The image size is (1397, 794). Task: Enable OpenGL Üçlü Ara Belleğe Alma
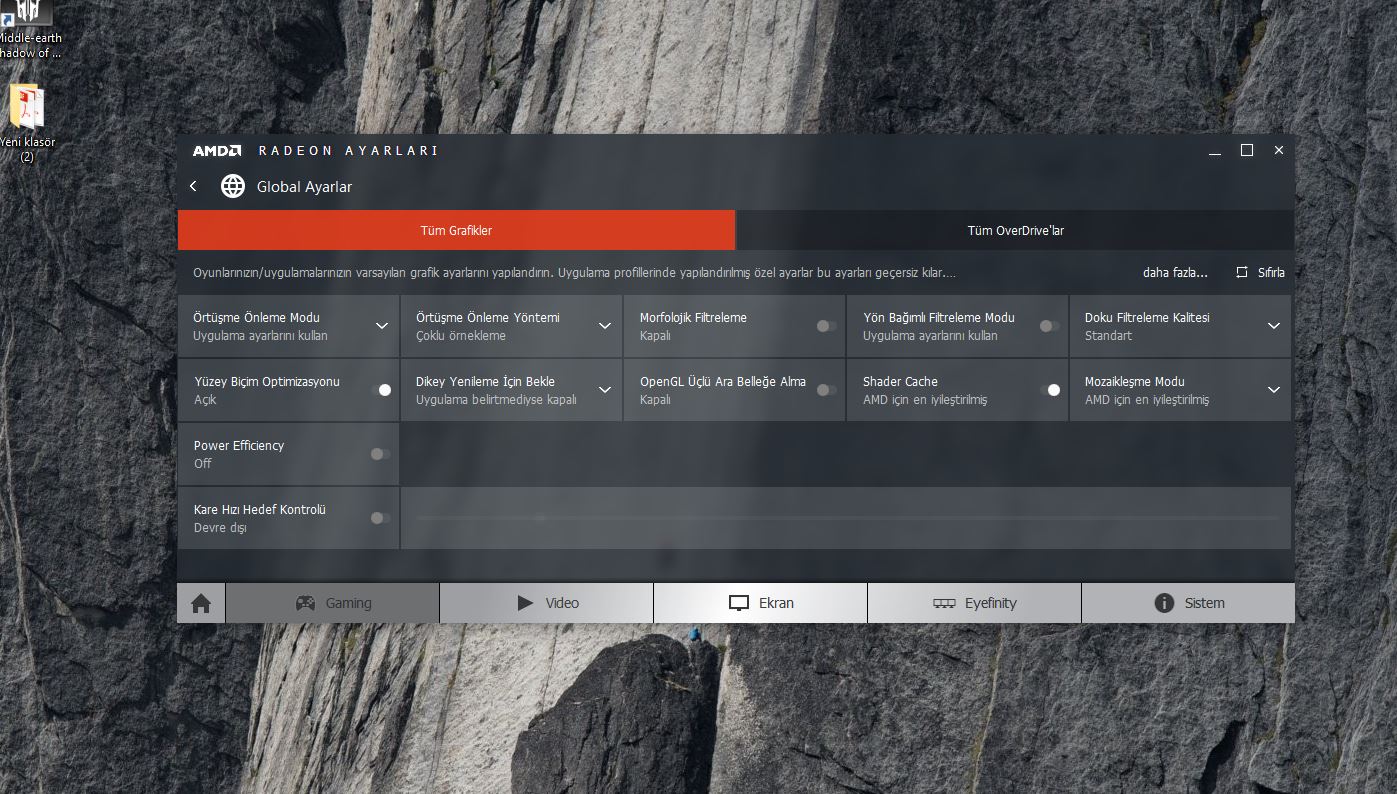point(827,390)
